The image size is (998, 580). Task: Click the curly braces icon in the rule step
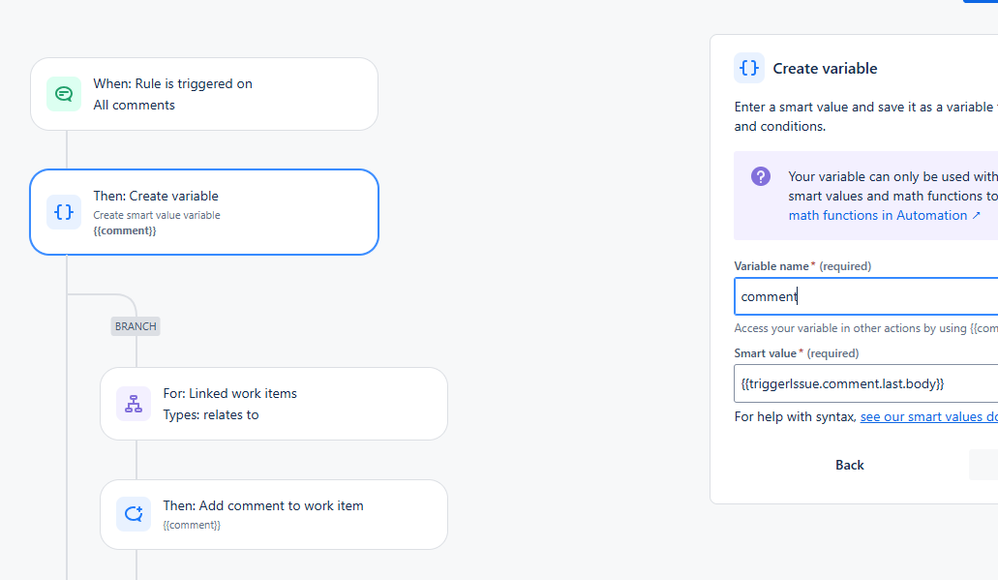tap(64, 212)
